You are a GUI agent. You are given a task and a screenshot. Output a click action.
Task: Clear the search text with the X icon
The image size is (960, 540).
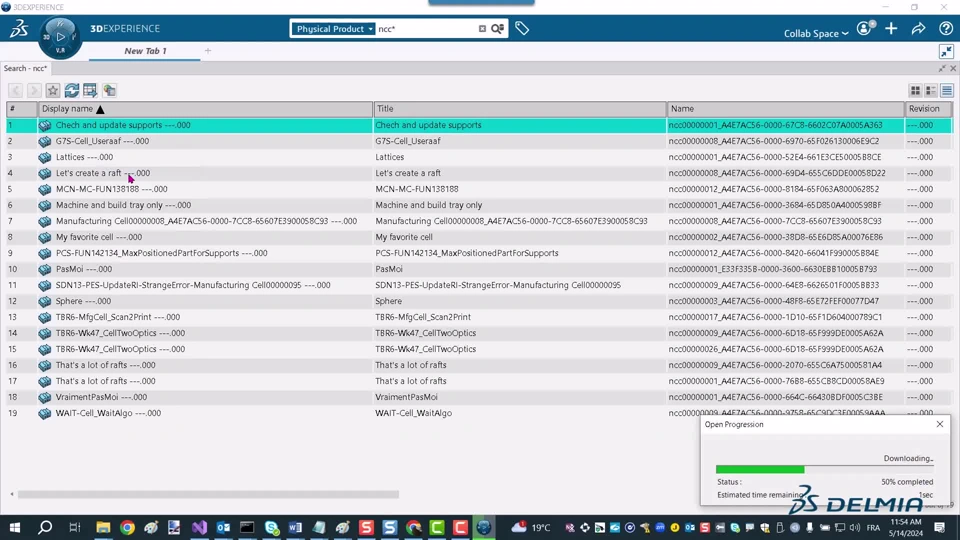(482, 29)
